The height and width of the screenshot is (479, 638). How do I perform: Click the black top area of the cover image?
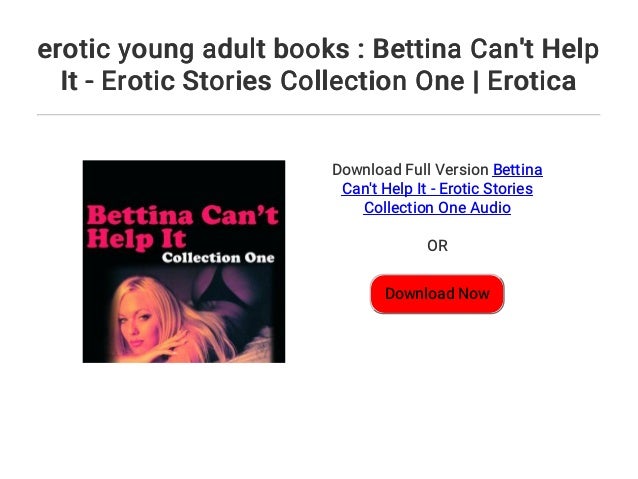pos(184,181)
